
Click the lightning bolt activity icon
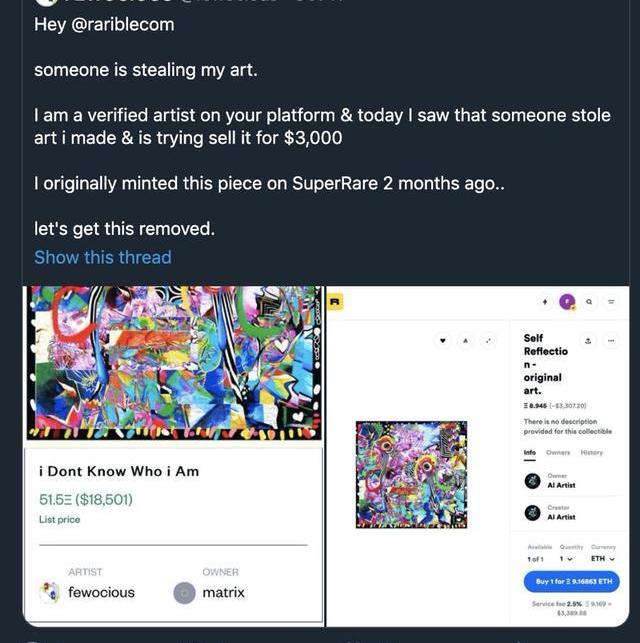pyautogui.click(x=544, y=301)
